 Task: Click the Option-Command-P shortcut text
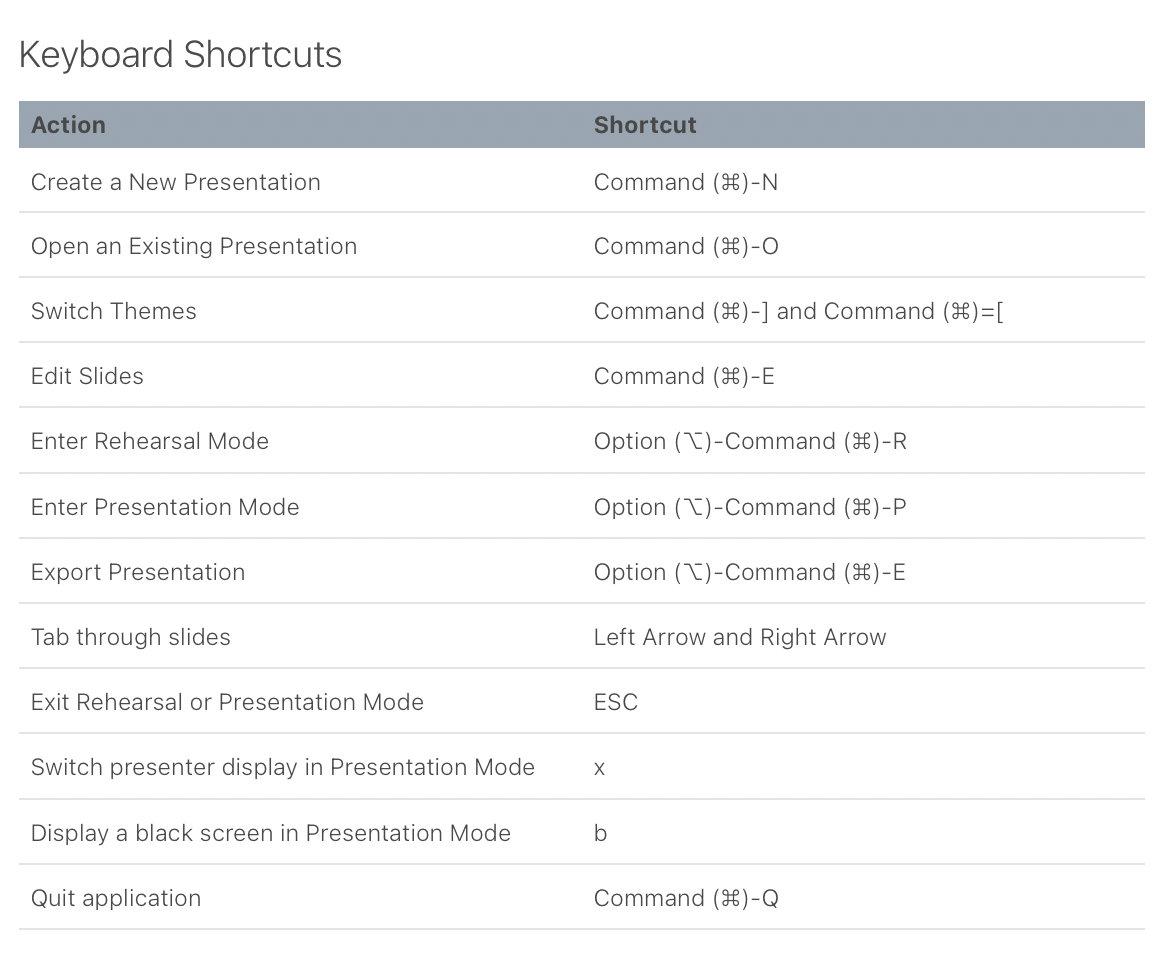click(750, 507)
